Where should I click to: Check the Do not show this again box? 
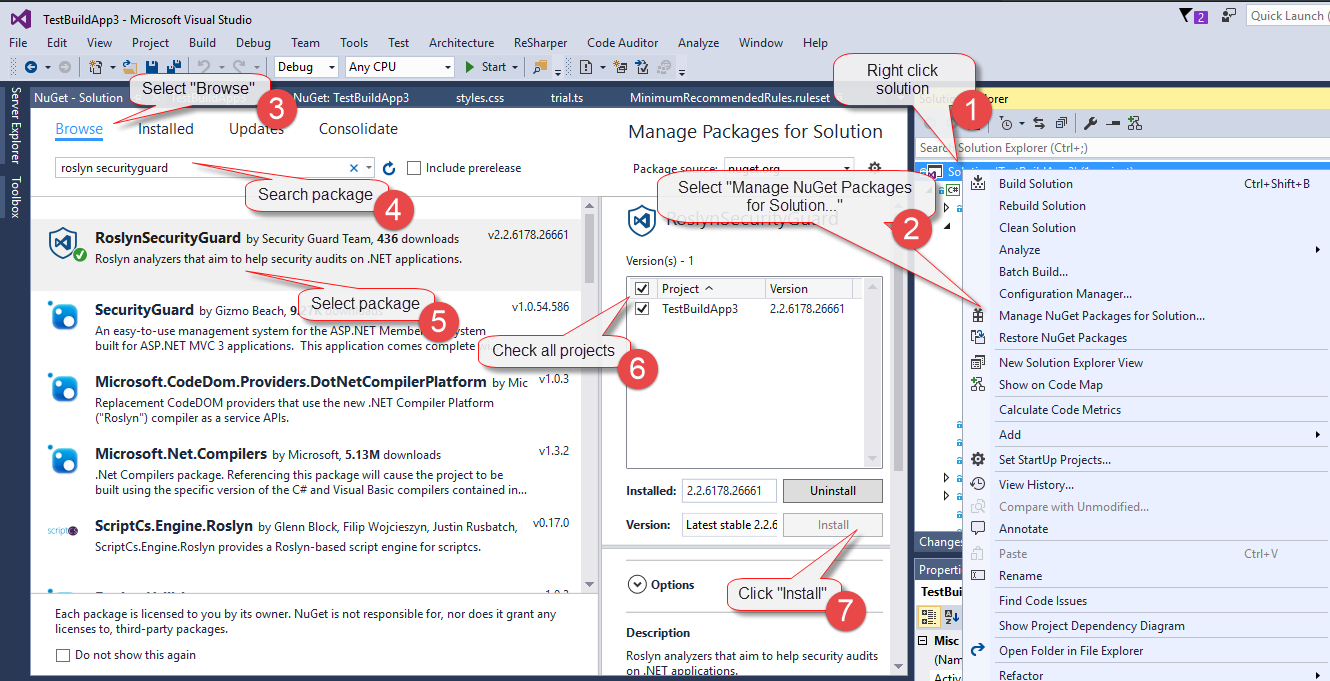(63, 655)
